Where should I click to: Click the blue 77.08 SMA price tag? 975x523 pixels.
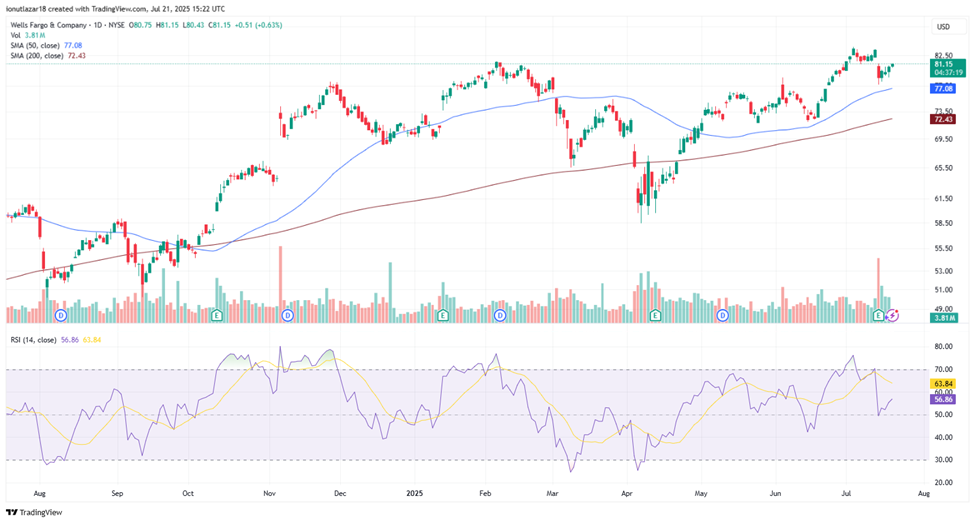pyautogui.click(x=942, y=88)
